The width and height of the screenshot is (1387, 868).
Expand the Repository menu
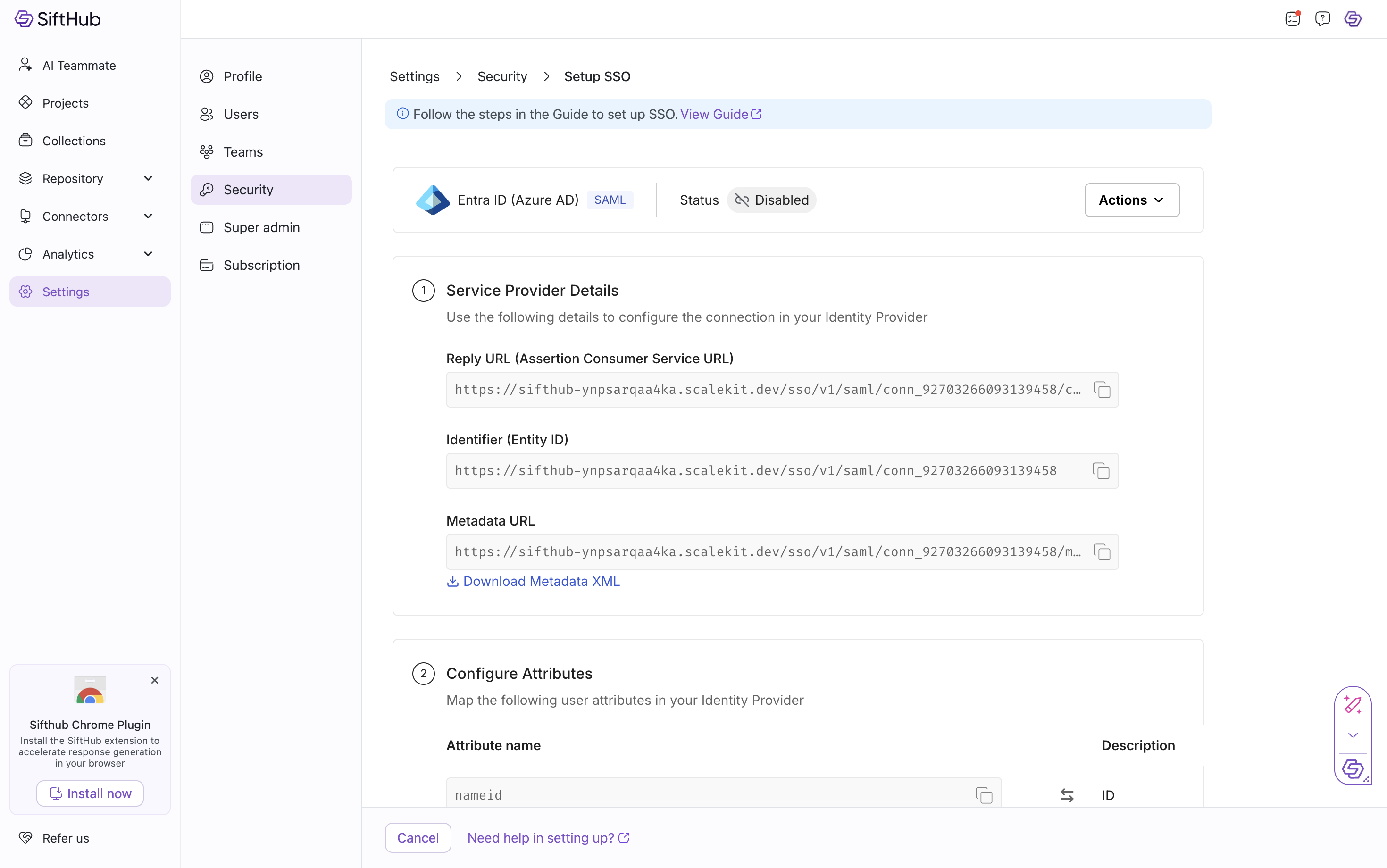click(148, 178)
